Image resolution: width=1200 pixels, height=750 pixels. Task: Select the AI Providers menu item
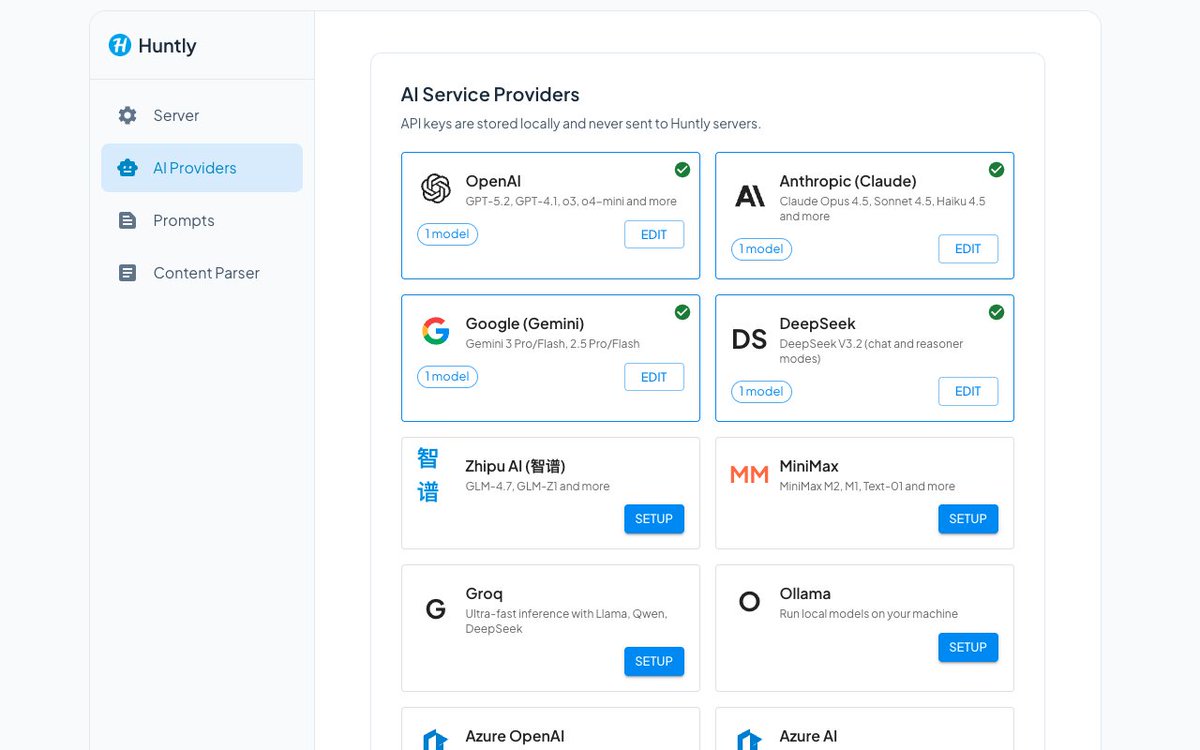point(202,168)
